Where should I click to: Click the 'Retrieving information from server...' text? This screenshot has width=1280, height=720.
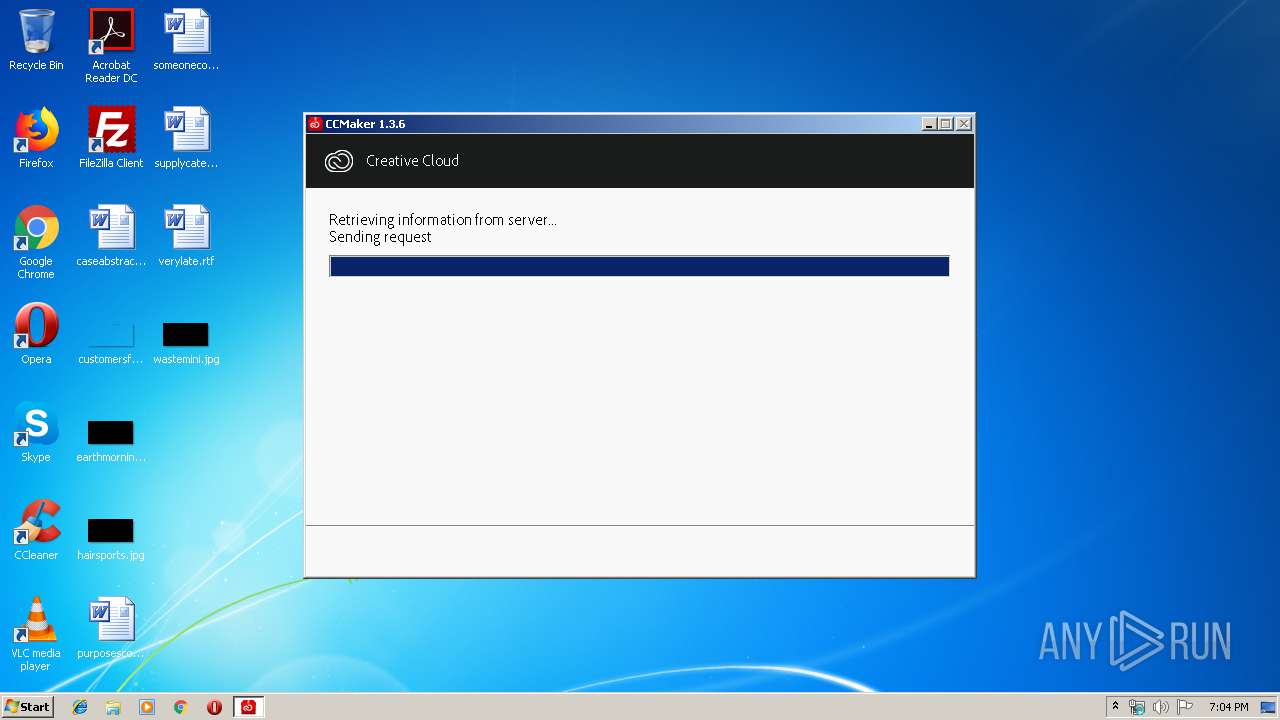click(443, 220)
